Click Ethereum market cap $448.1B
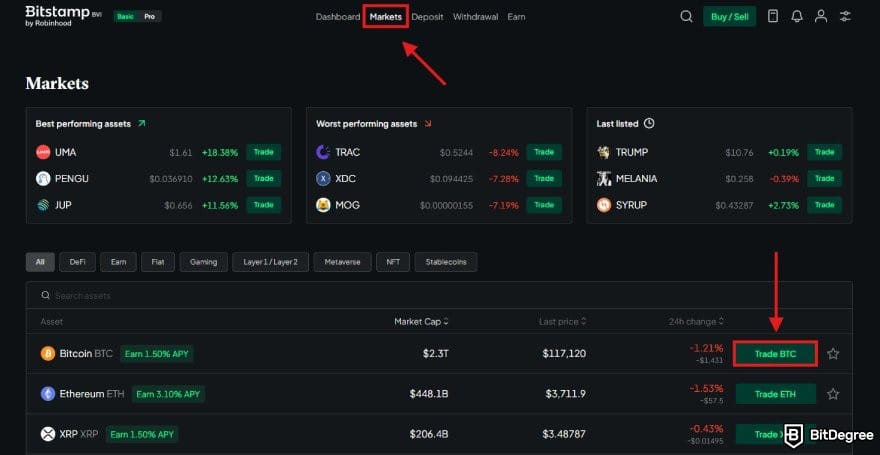This screenshot has width=880, height=455. [x=429, y=394]
